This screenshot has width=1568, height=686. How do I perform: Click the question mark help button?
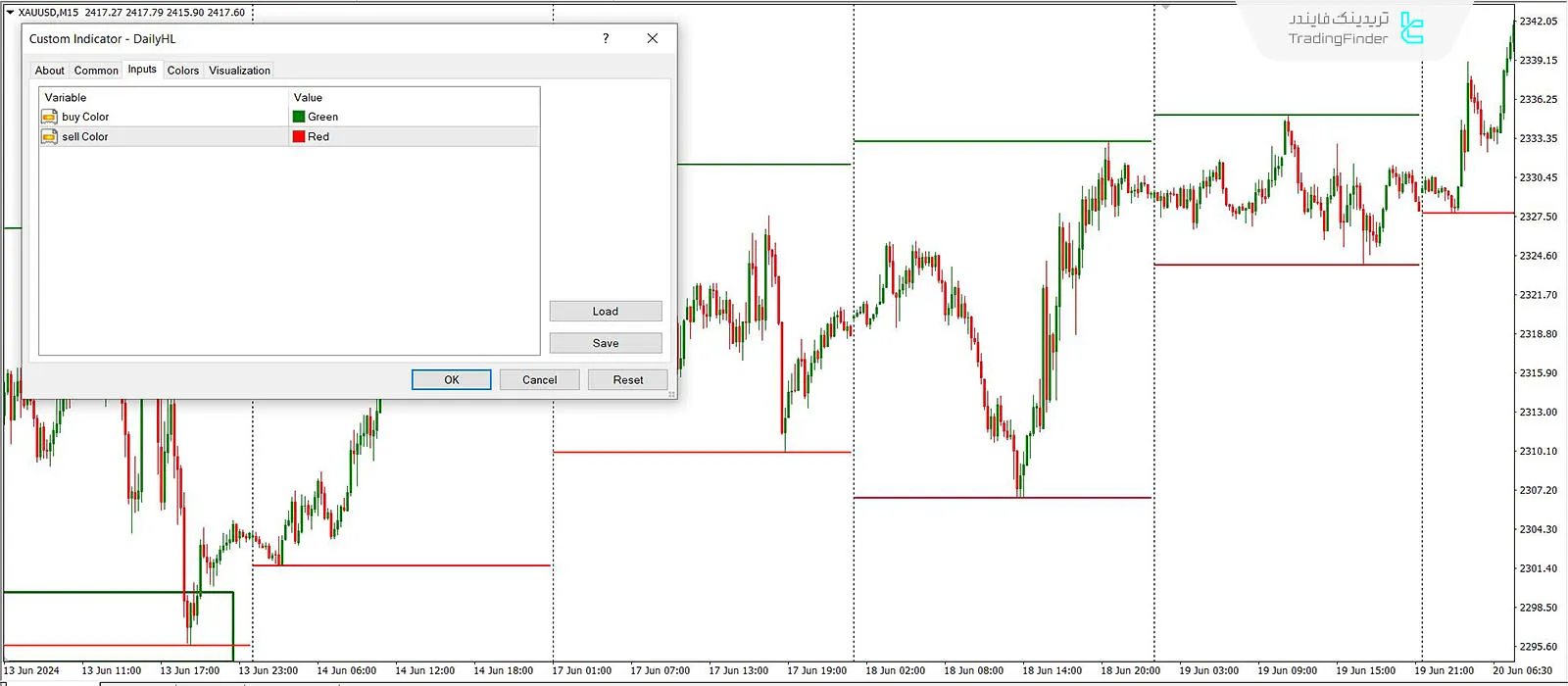[x=606, y=38]
